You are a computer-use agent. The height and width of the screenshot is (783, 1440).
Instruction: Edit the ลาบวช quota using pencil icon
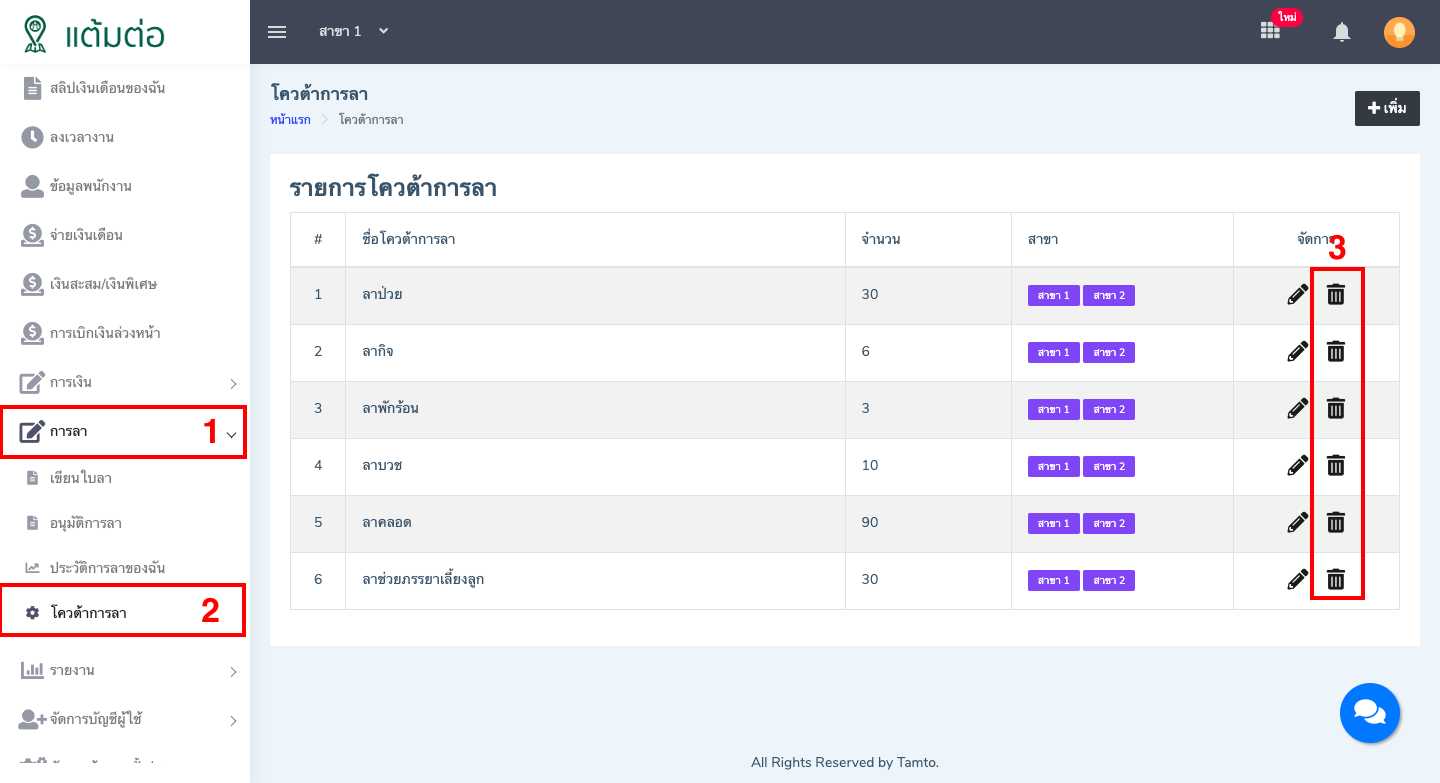tap(1297, 465)
